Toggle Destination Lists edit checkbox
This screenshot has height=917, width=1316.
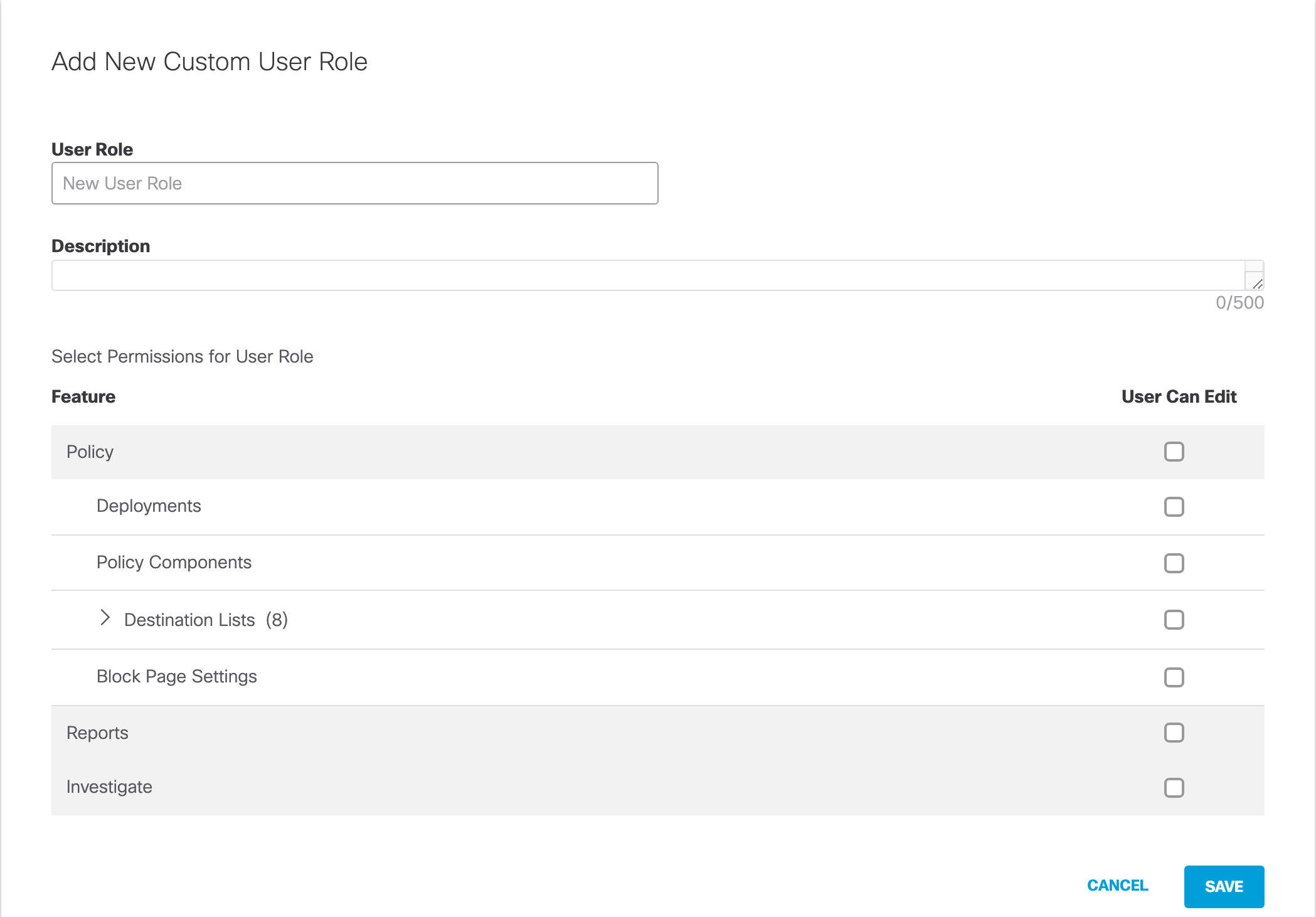click(x=1174, y=620)
